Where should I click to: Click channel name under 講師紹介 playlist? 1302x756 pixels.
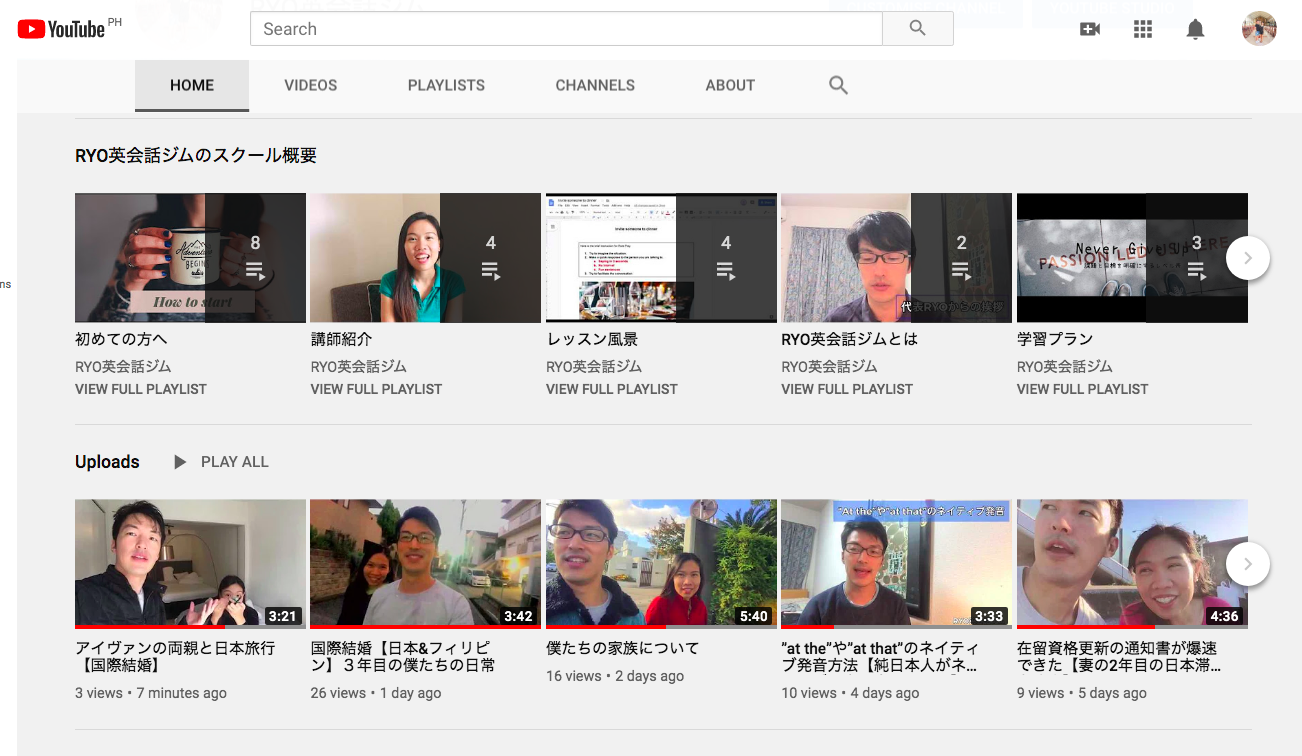[358, 366]
